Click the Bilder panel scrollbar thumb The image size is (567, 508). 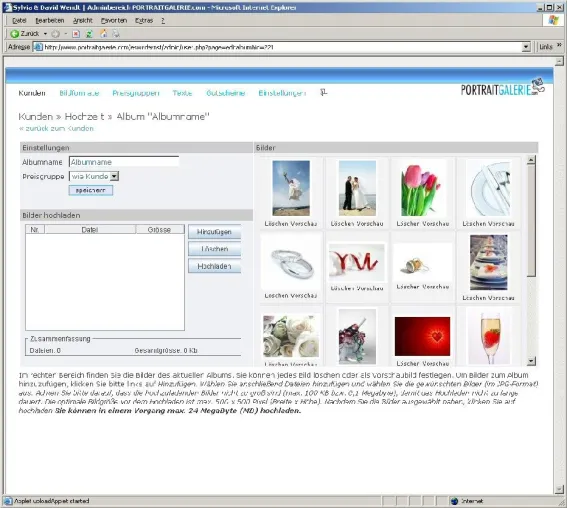coord(531,221)
